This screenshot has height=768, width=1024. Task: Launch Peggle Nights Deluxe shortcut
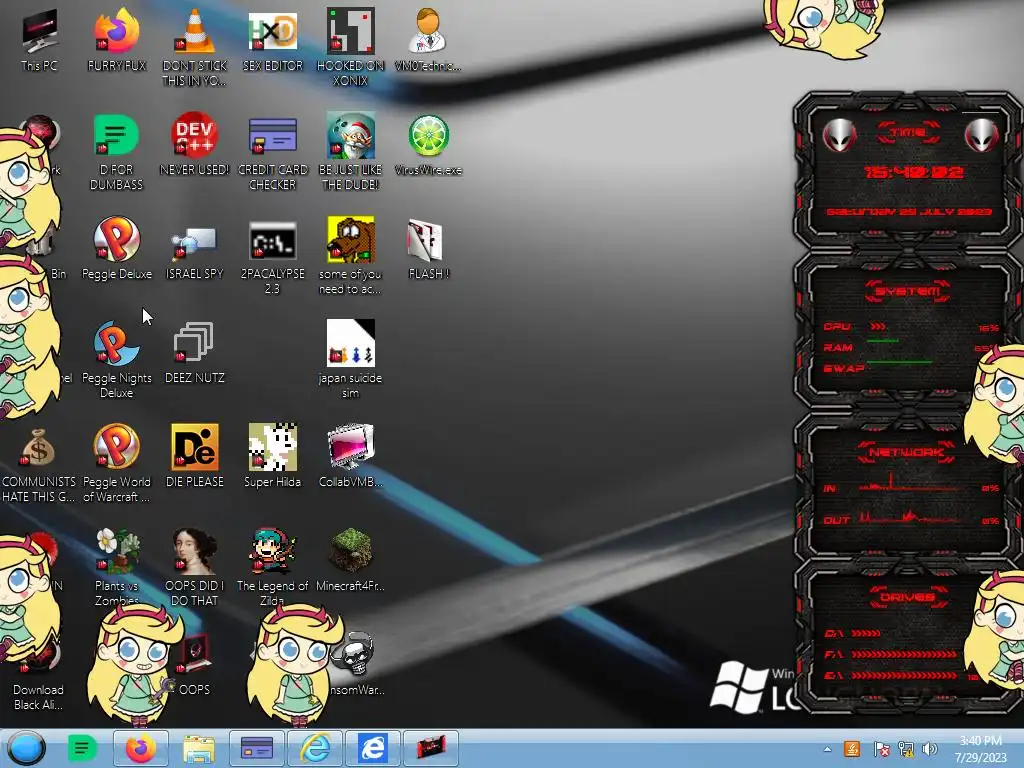[x=116, y=359]
